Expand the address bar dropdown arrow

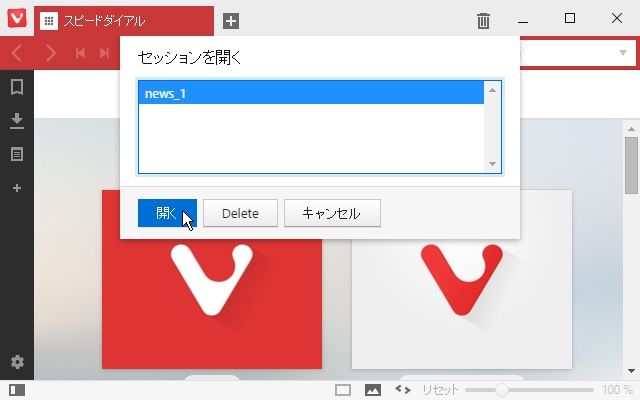pyautogui.click(x=623, y=53)
